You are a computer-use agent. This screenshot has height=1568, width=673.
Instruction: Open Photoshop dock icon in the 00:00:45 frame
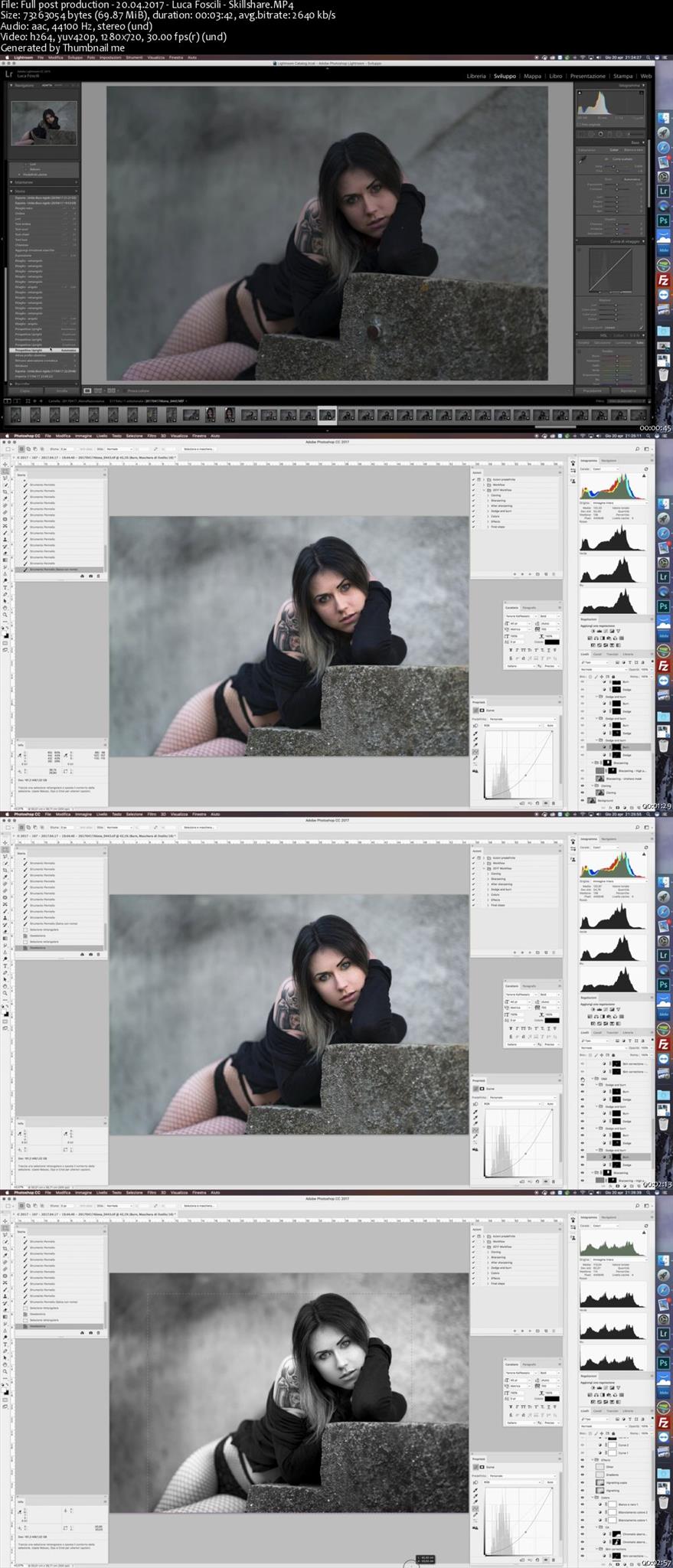[664, 220]
